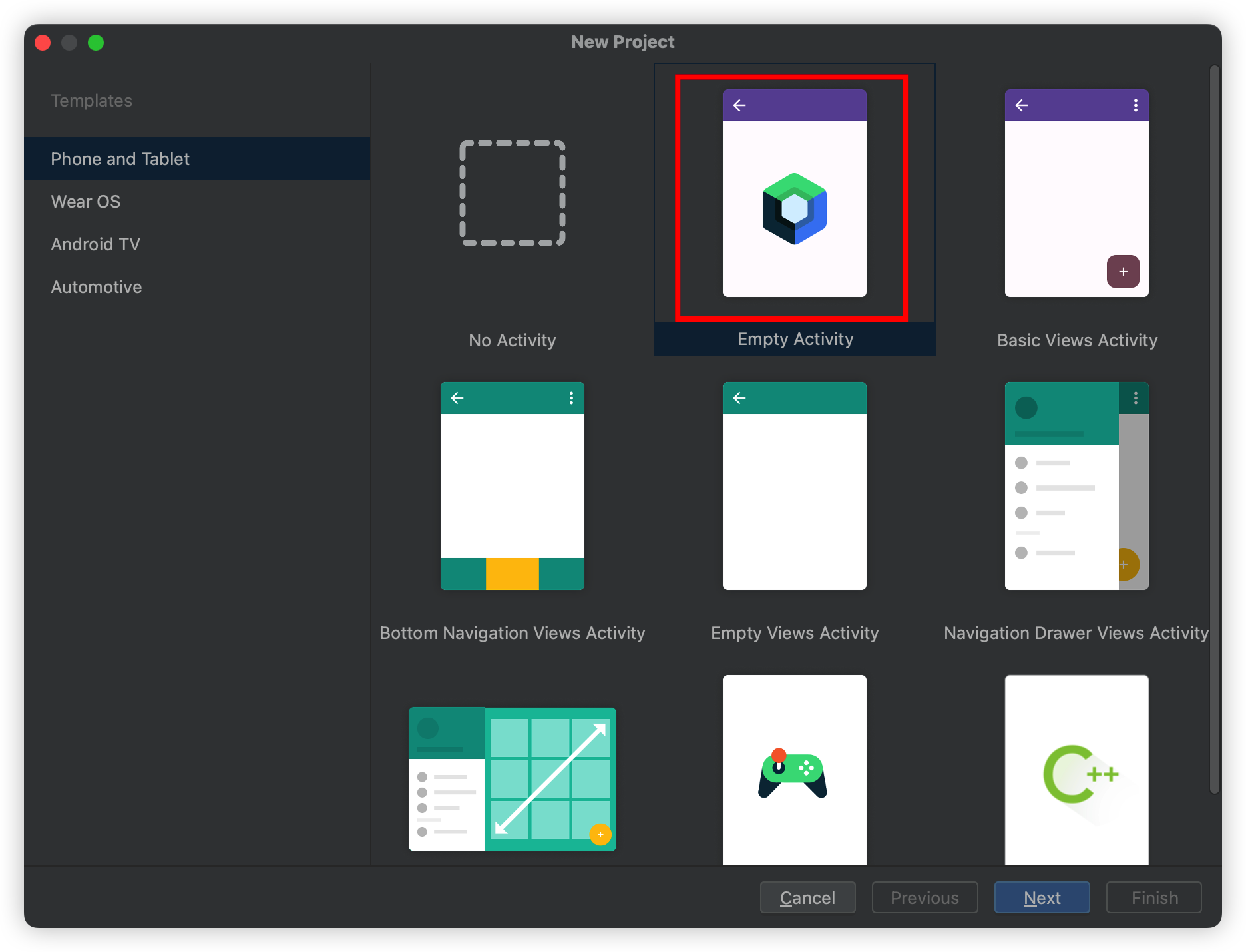Click the template list vertical scrollbar
This screenshot has height=952, width=1246.
pyautogui.click(x=1215, y=429)
